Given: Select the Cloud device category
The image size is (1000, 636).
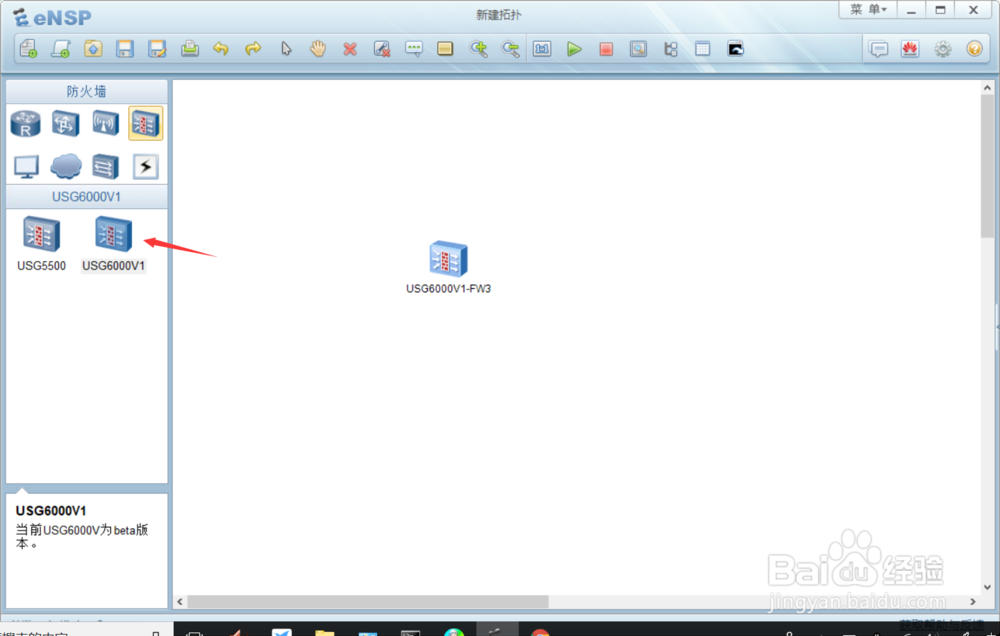Looking at the screenshot, I should [x=66, y=166].
